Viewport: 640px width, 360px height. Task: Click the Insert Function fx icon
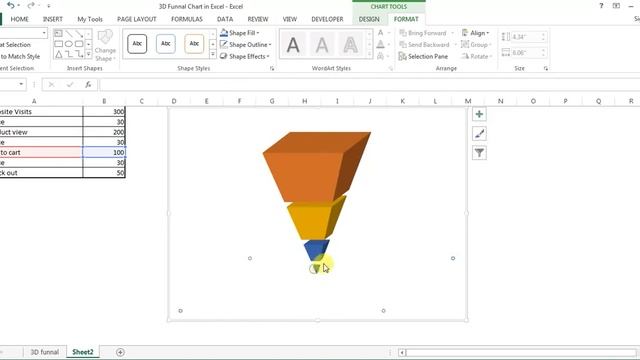tap(88, 84)
